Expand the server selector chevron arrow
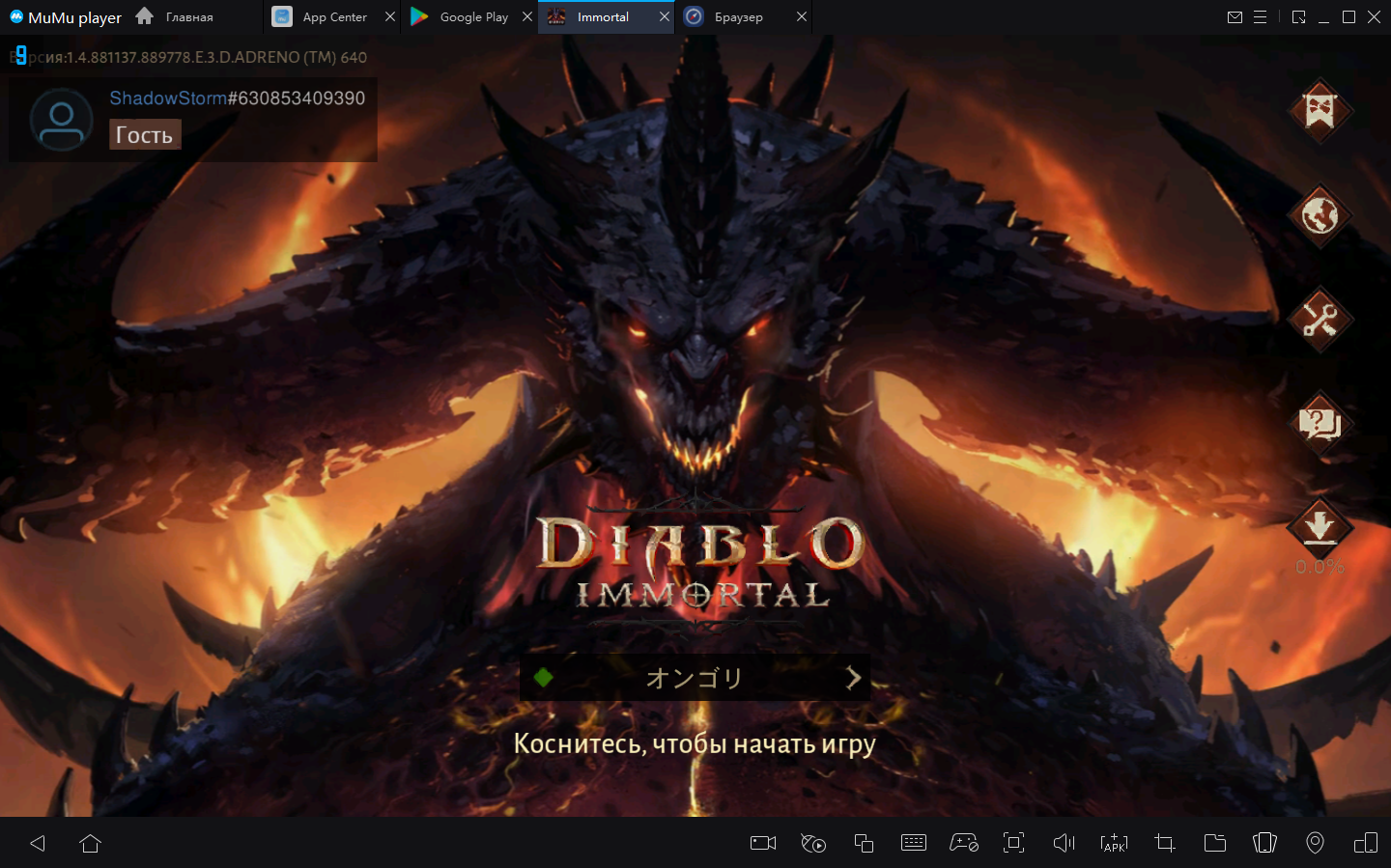 (853, 678)
